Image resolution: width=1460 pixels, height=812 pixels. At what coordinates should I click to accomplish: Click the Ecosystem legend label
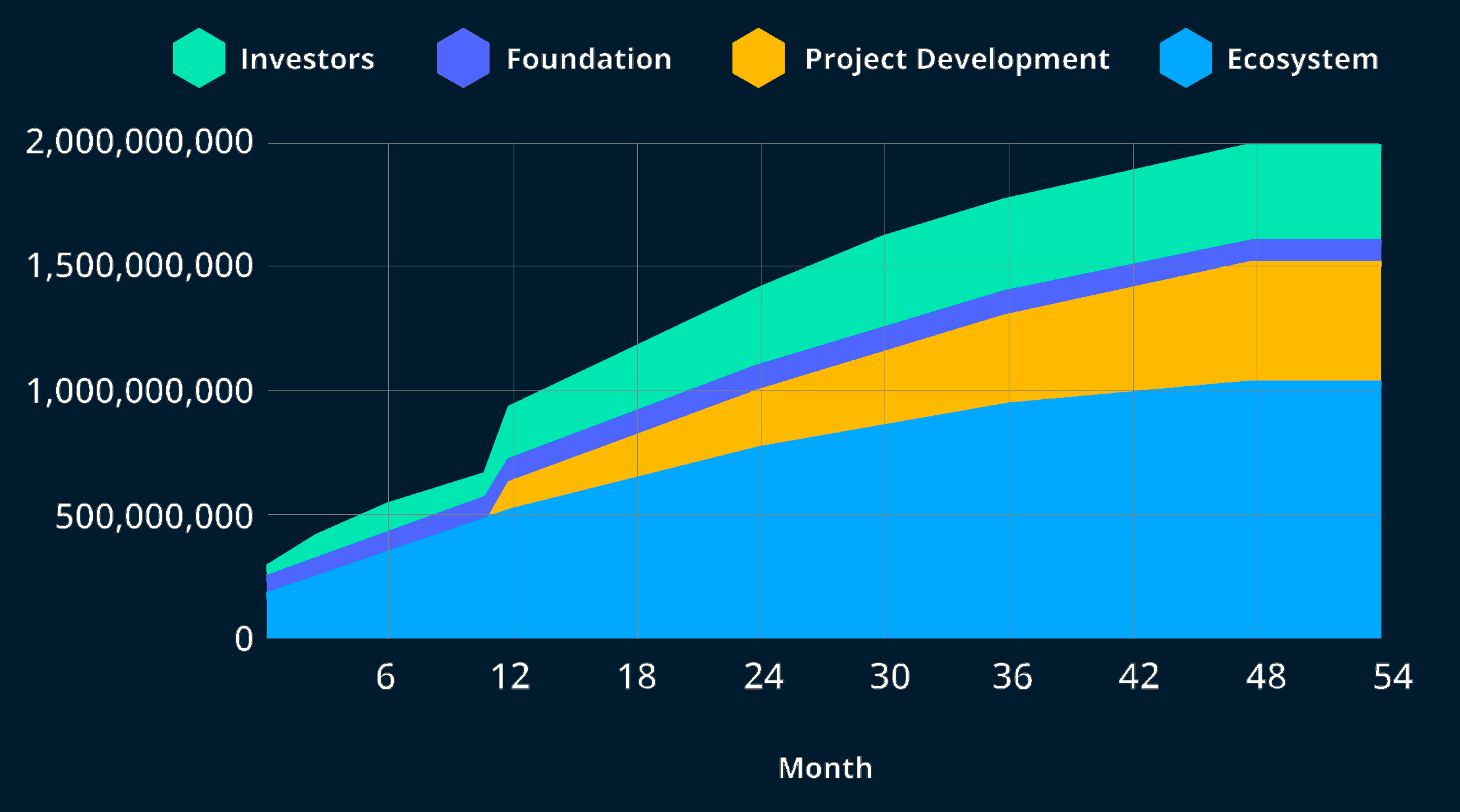[1302, 60]
